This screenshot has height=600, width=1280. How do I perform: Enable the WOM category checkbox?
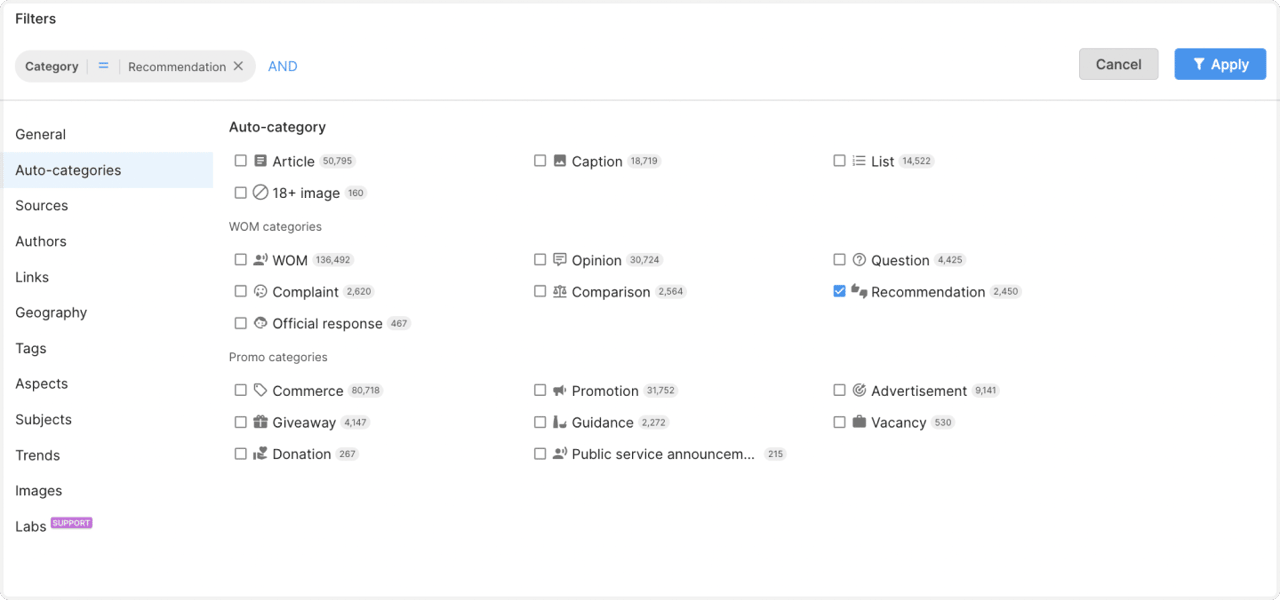241,260
